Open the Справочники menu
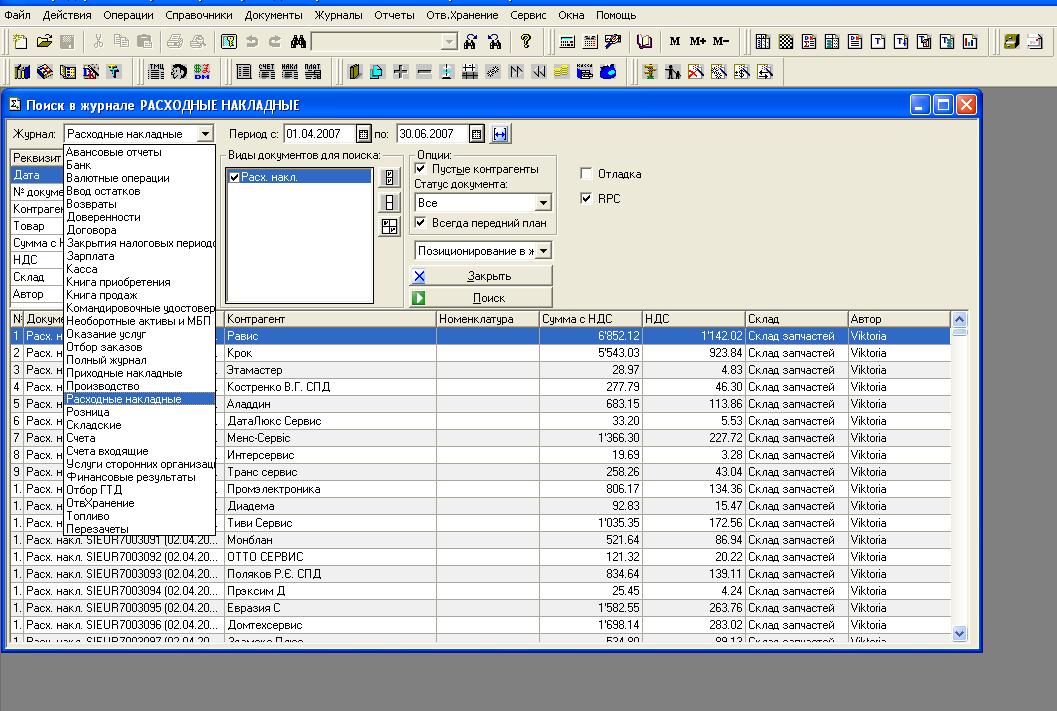1057x711 pixels. coord(198,16)
